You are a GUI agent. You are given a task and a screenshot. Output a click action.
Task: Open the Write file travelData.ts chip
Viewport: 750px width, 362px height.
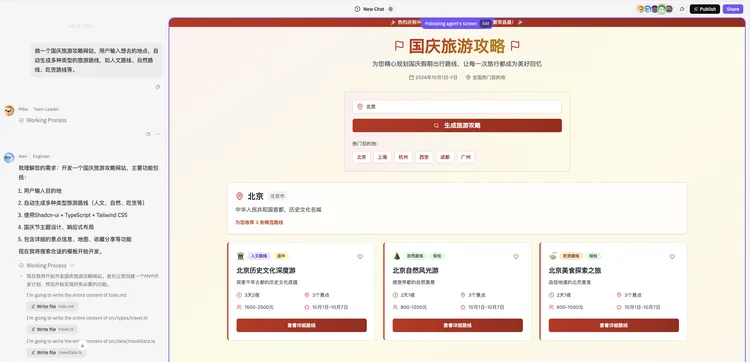click(56, 352)
